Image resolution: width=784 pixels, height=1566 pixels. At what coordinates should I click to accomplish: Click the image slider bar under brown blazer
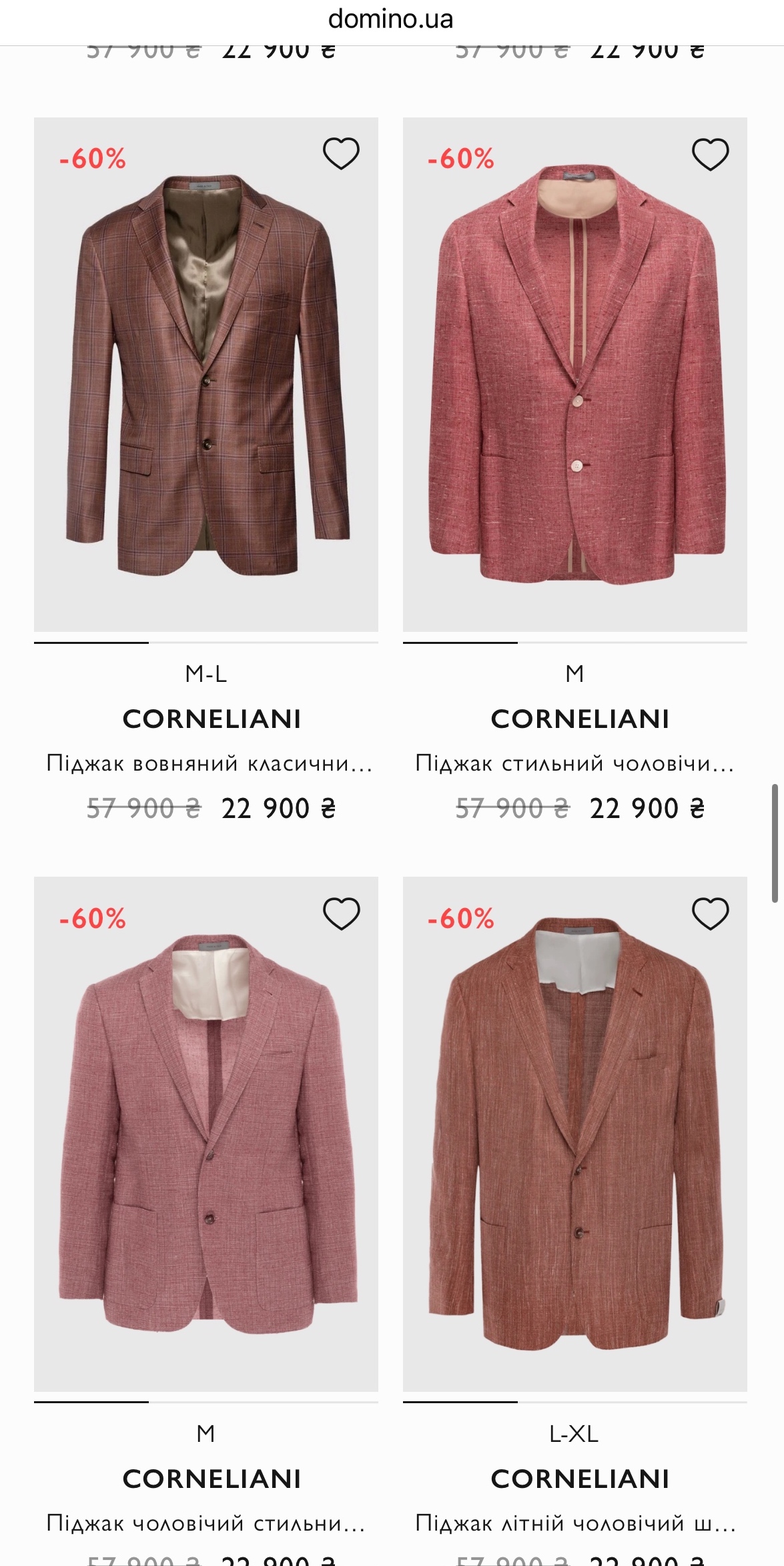tap(206, 643)
